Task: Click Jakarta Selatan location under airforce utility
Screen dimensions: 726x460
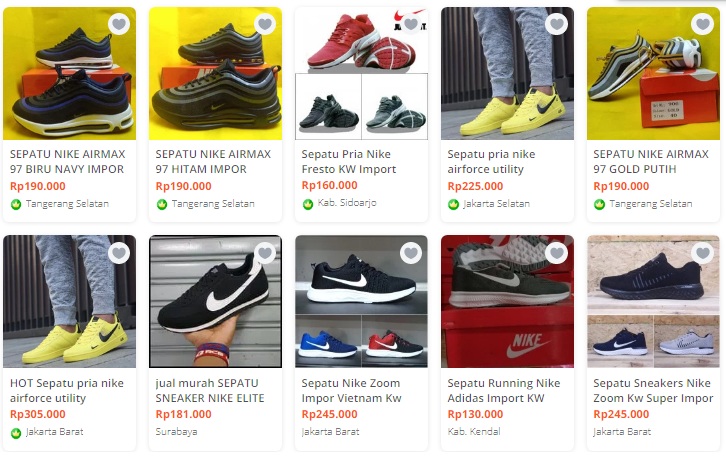Action: (496, 204)
